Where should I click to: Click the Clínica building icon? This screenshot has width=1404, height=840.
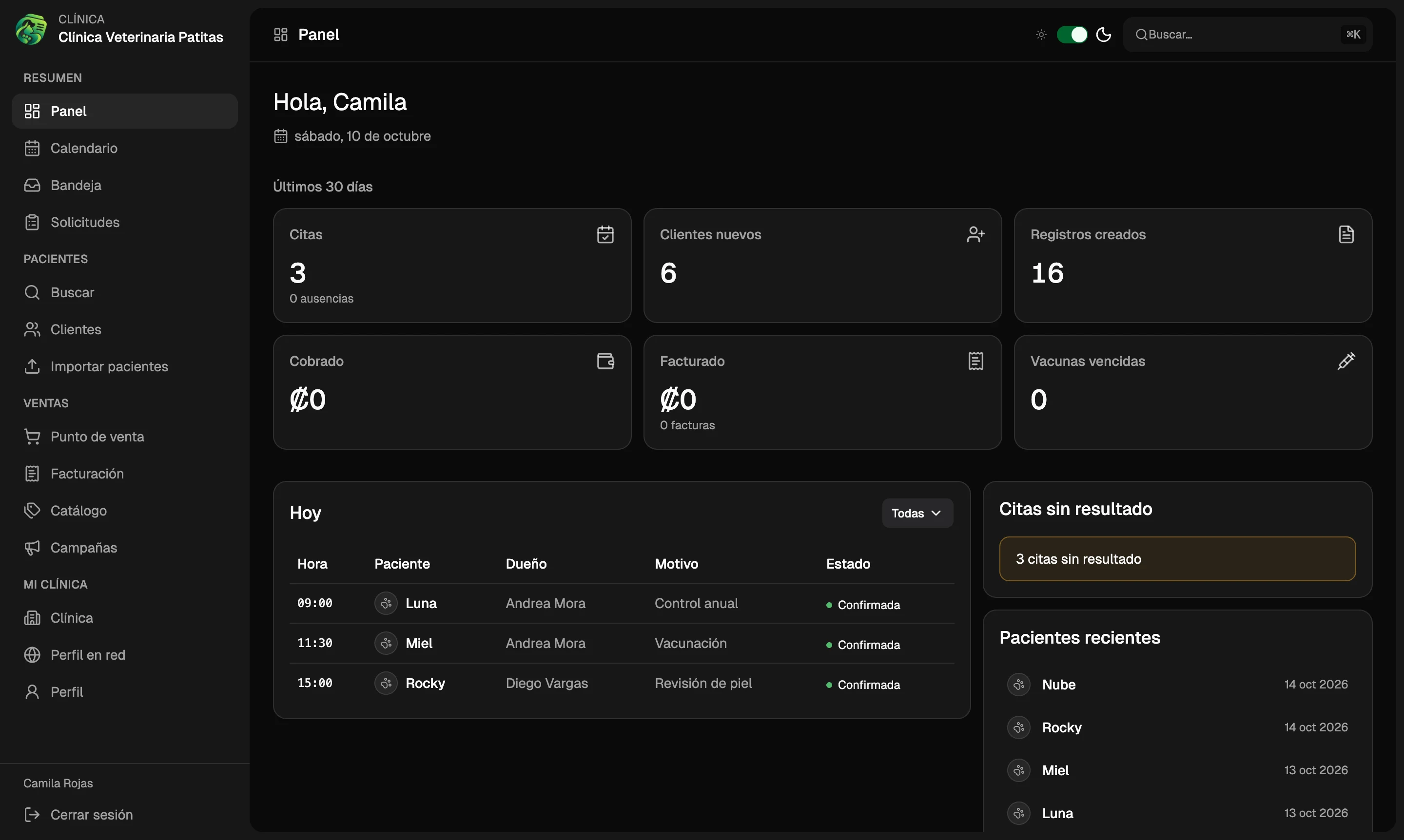[32, 617]
